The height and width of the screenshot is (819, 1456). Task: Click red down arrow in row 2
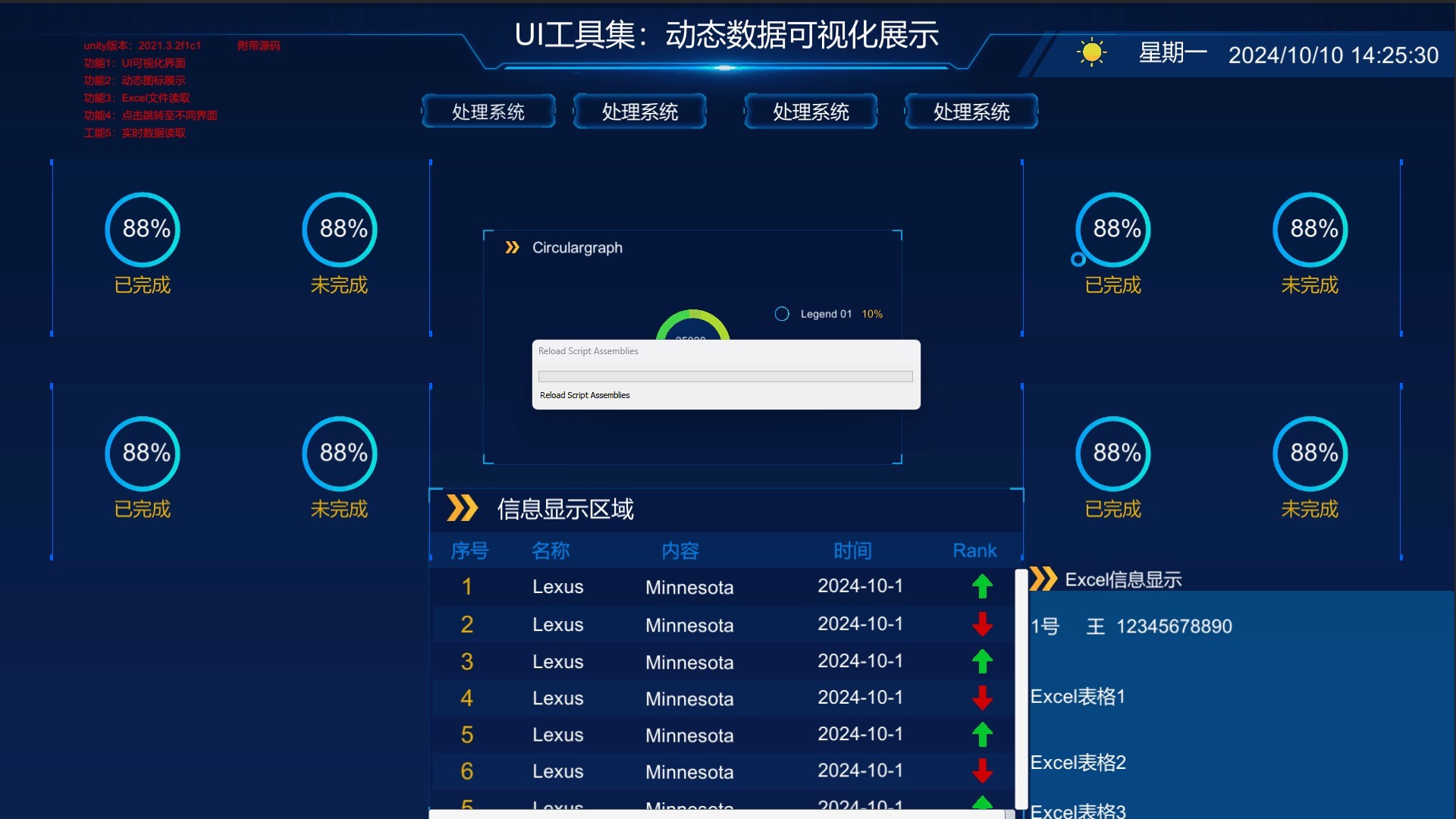(982, 624)
